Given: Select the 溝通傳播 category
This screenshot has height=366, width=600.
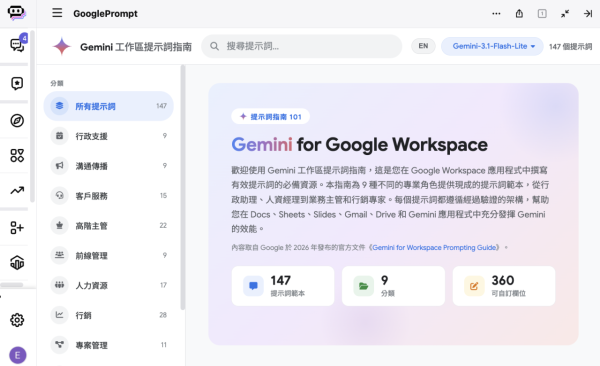Looking at the screenshot, I should [x=109, y=166].
